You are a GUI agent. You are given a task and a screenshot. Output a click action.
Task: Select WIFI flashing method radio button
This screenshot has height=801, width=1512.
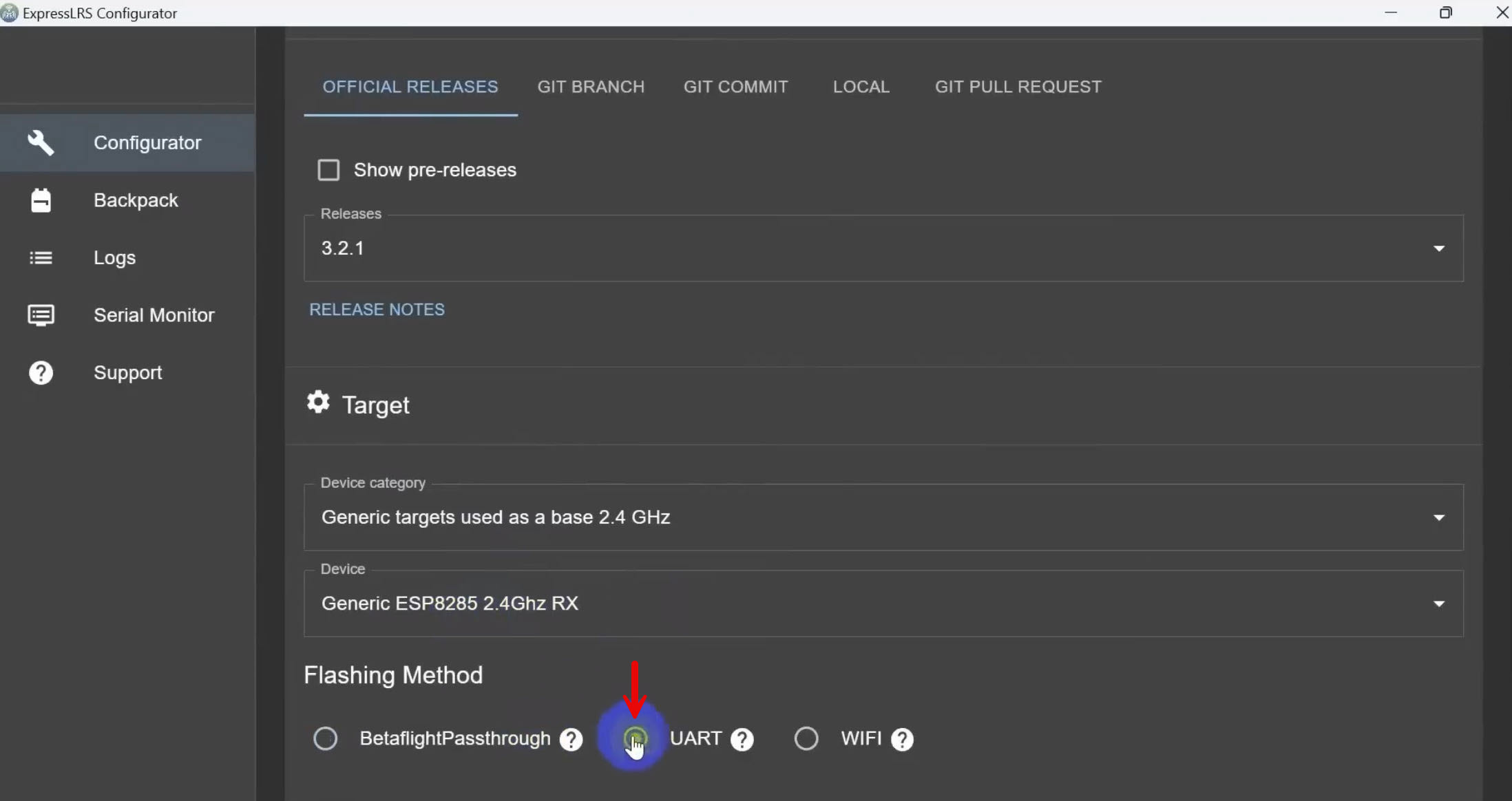[x=806, y=739]
